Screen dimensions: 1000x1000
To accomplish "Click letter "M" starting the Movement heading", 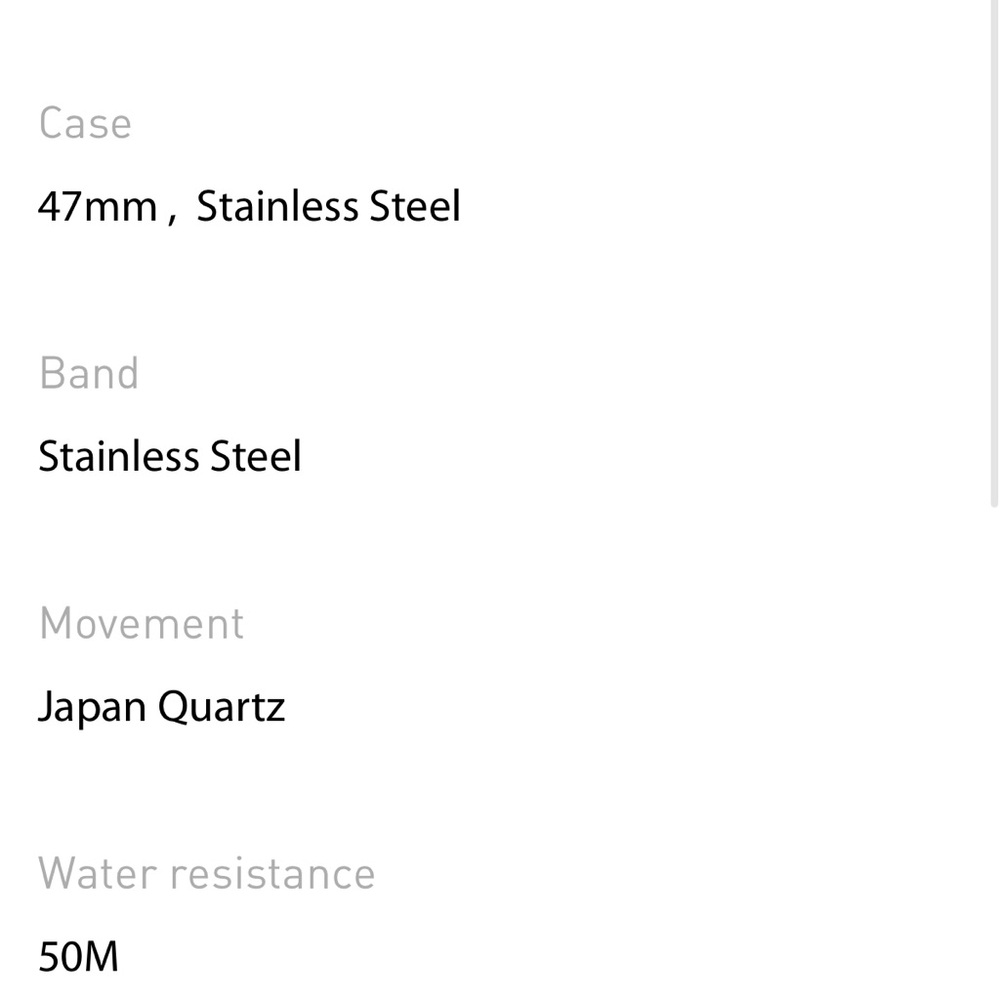I will (x=55, y=624).
